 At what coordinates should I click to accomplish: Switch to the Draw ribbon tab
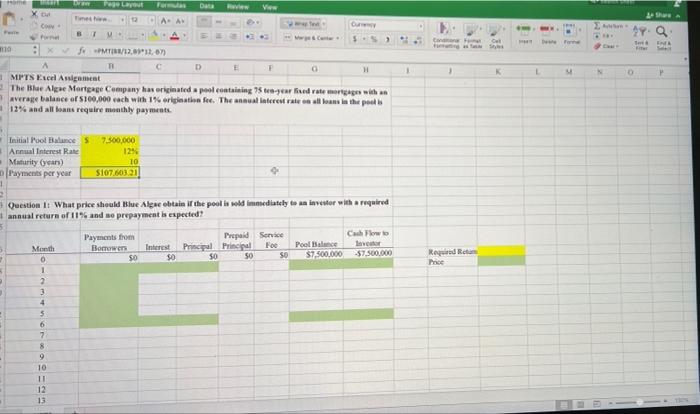pos(82,3)
